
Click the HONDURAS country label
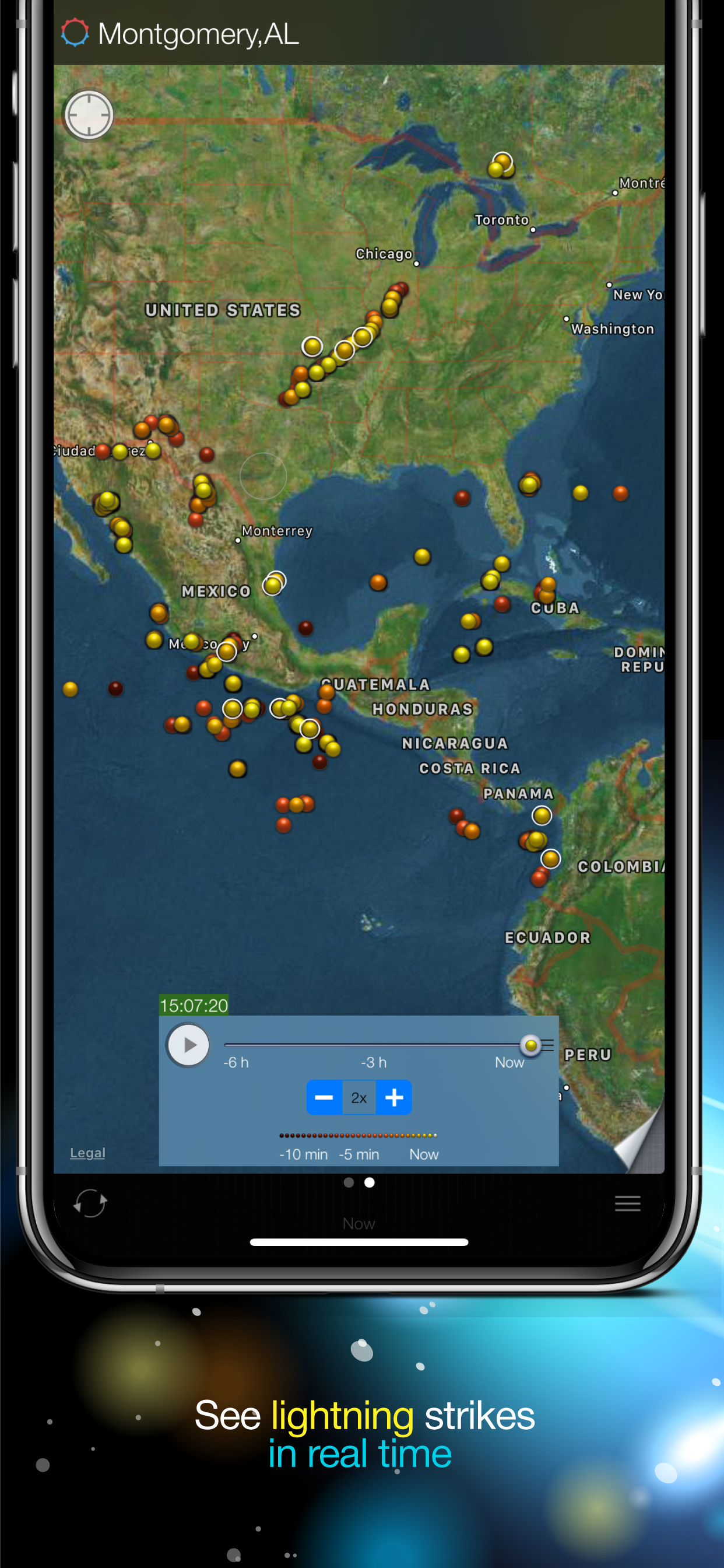423,709
